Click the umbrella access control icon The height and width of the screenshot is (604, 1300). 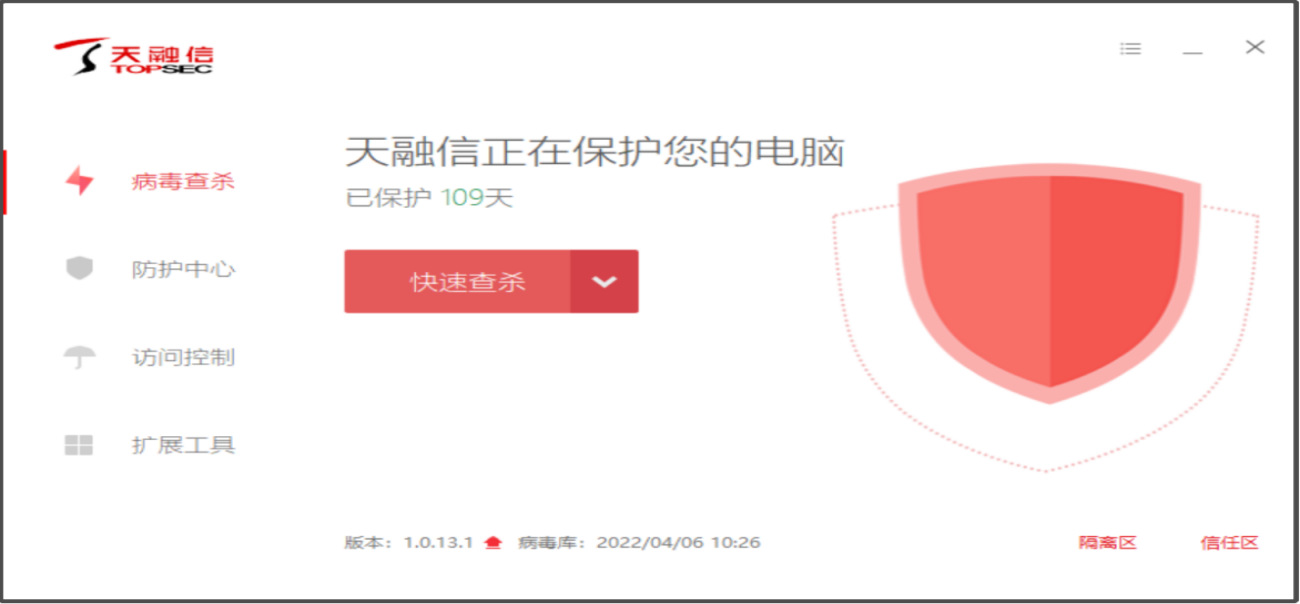click(79, 357)
